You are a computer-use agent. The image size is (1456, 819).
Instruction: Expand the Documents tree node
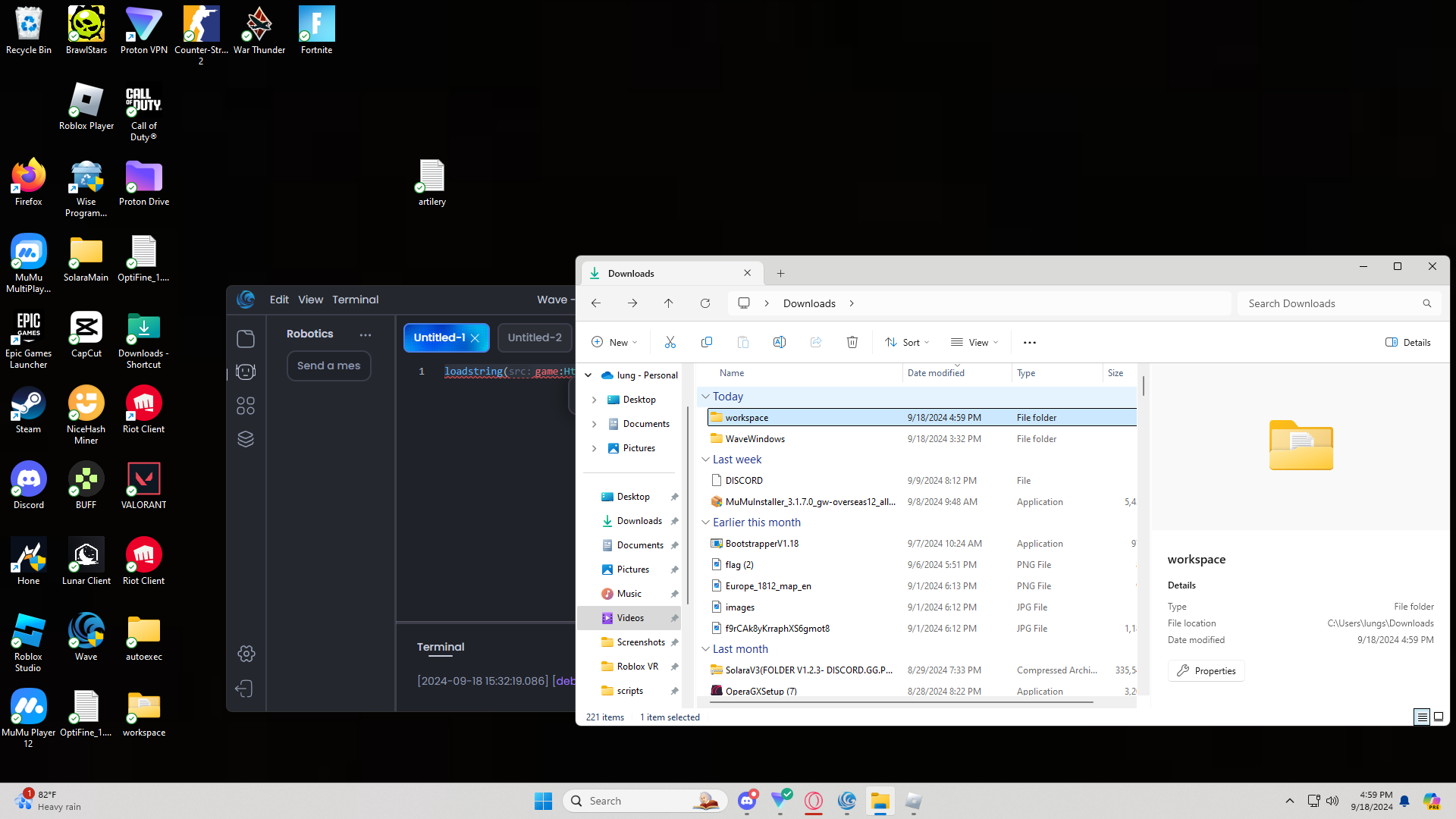coord(594,424)
